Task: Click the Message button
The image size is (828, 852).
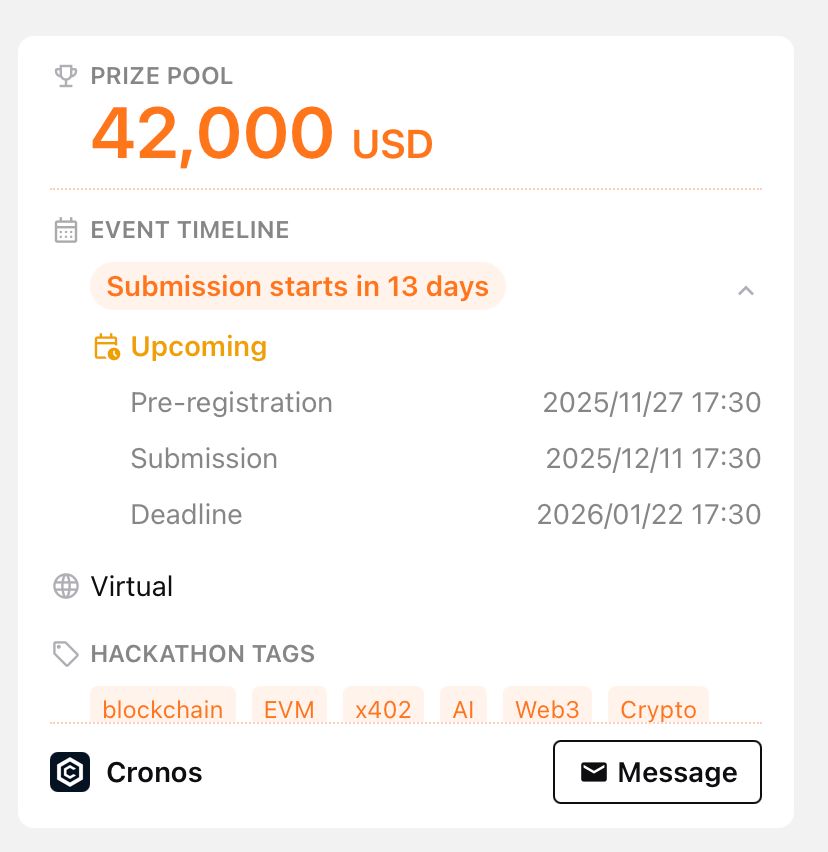Action: [657, 771]
